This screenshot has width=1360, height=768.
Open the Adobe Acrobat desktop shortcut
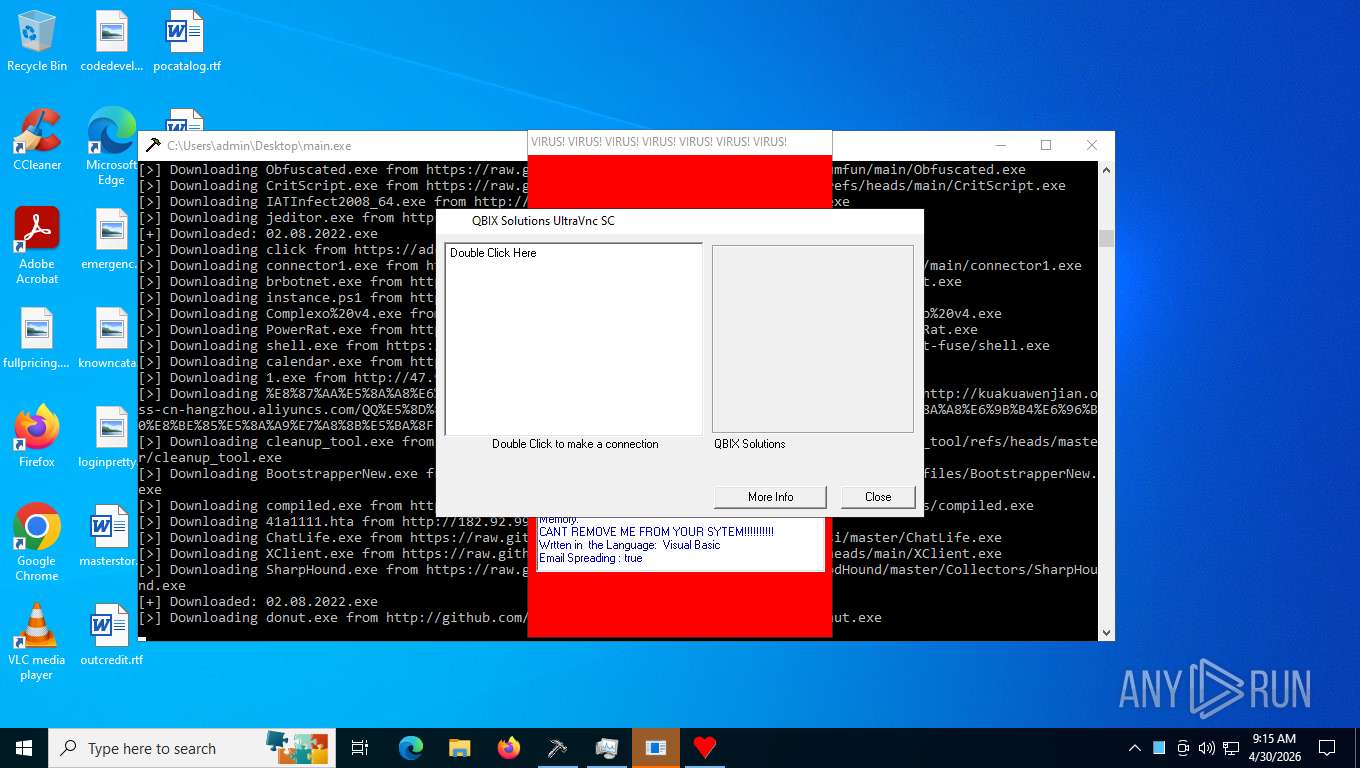[x=37, y=245]
